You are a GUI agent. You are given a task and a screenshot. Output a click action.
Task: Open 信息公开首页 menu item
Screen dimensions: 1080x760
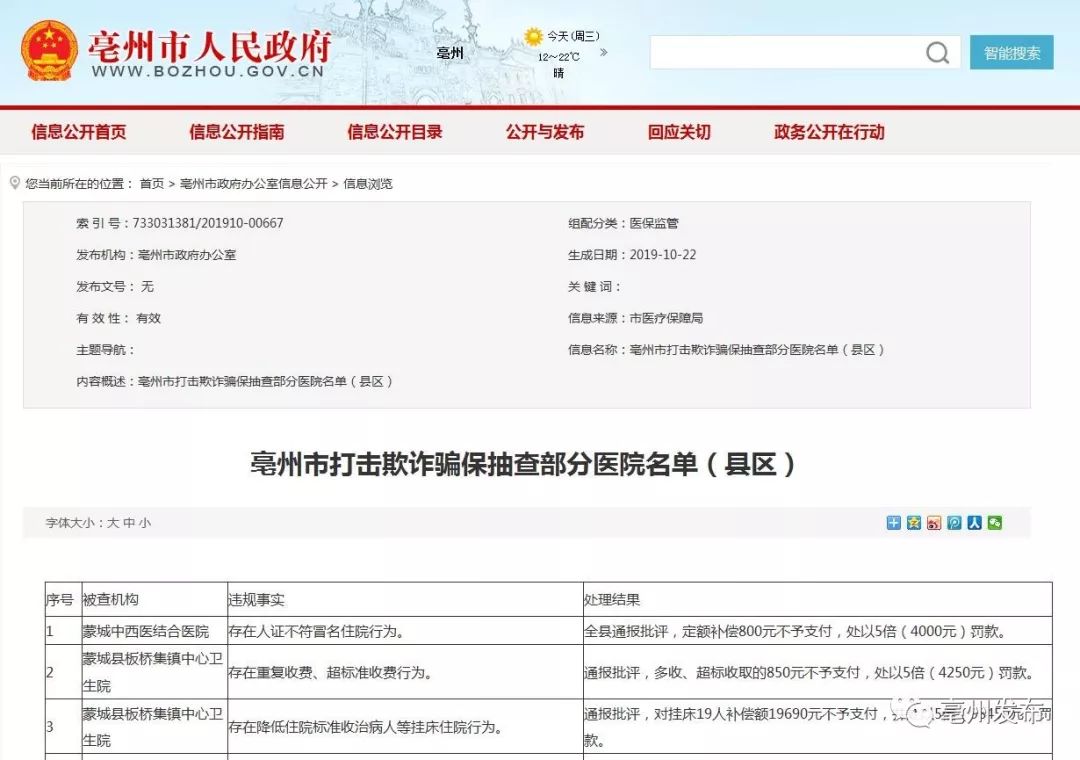tap(79, 132)
